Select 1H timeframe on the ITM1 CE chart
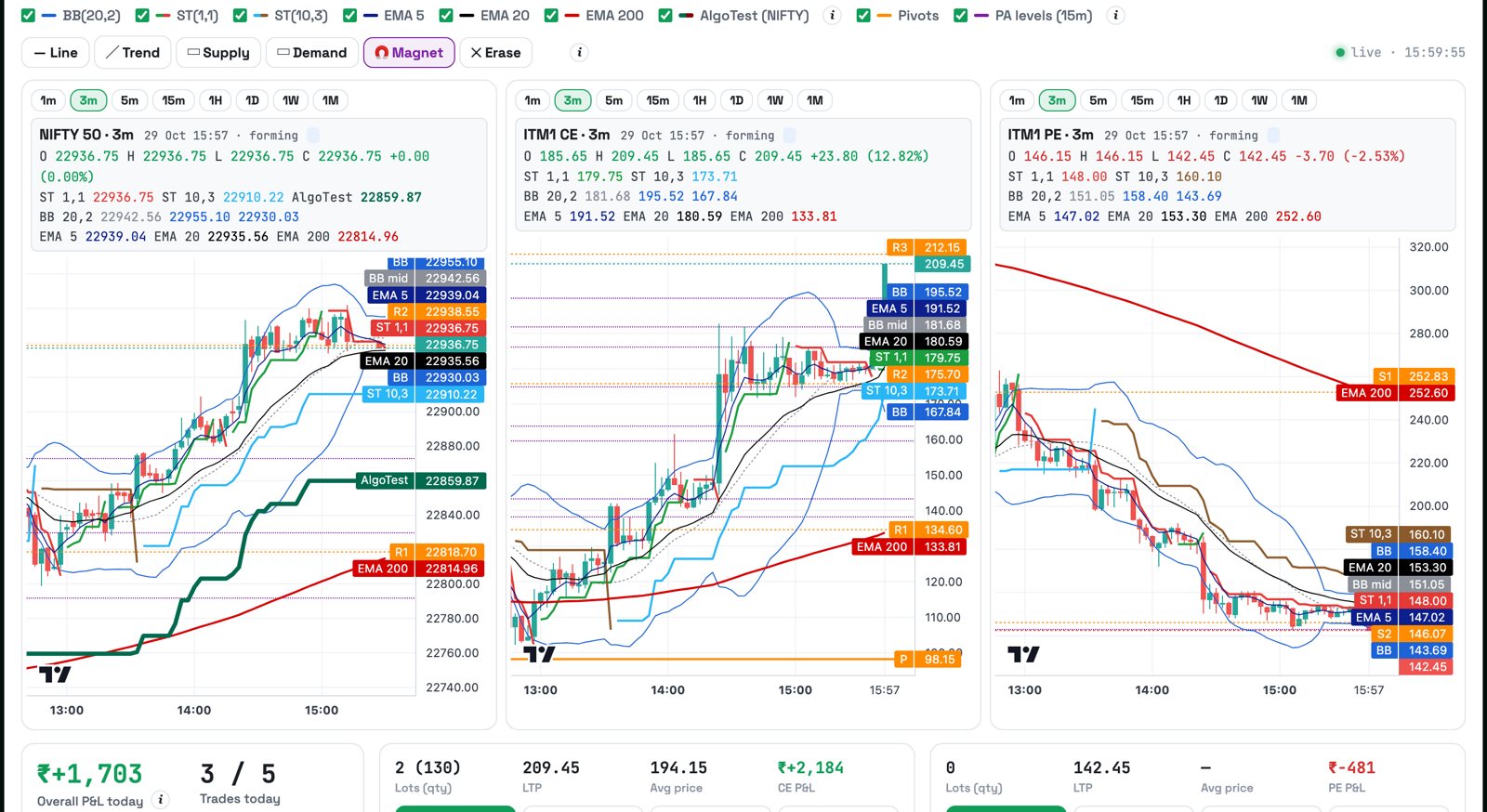 699,100
